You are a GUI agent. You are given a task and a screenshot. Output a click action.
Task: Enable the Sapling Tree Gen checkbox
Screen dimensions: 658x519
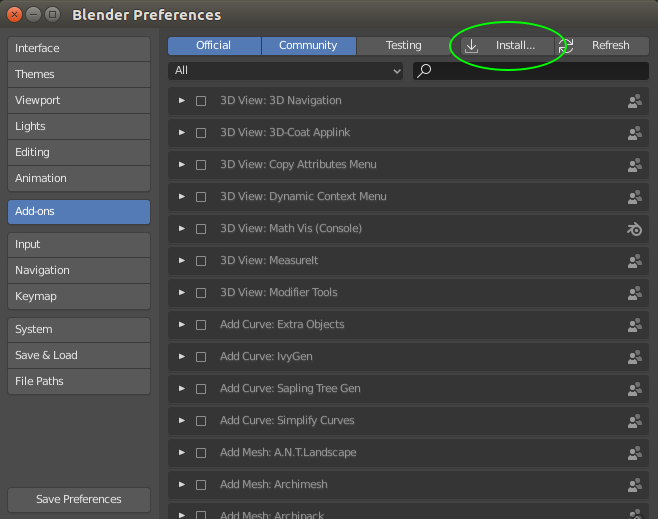pyautogui.click(x=201, y=389)
